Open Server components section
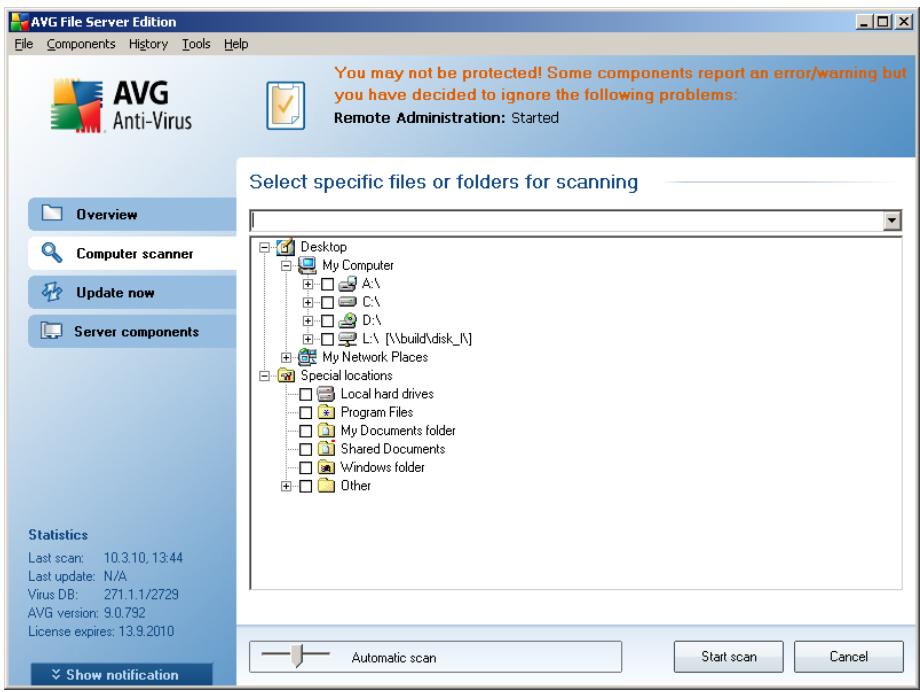The image size is (920, 692). coord(132,332)
